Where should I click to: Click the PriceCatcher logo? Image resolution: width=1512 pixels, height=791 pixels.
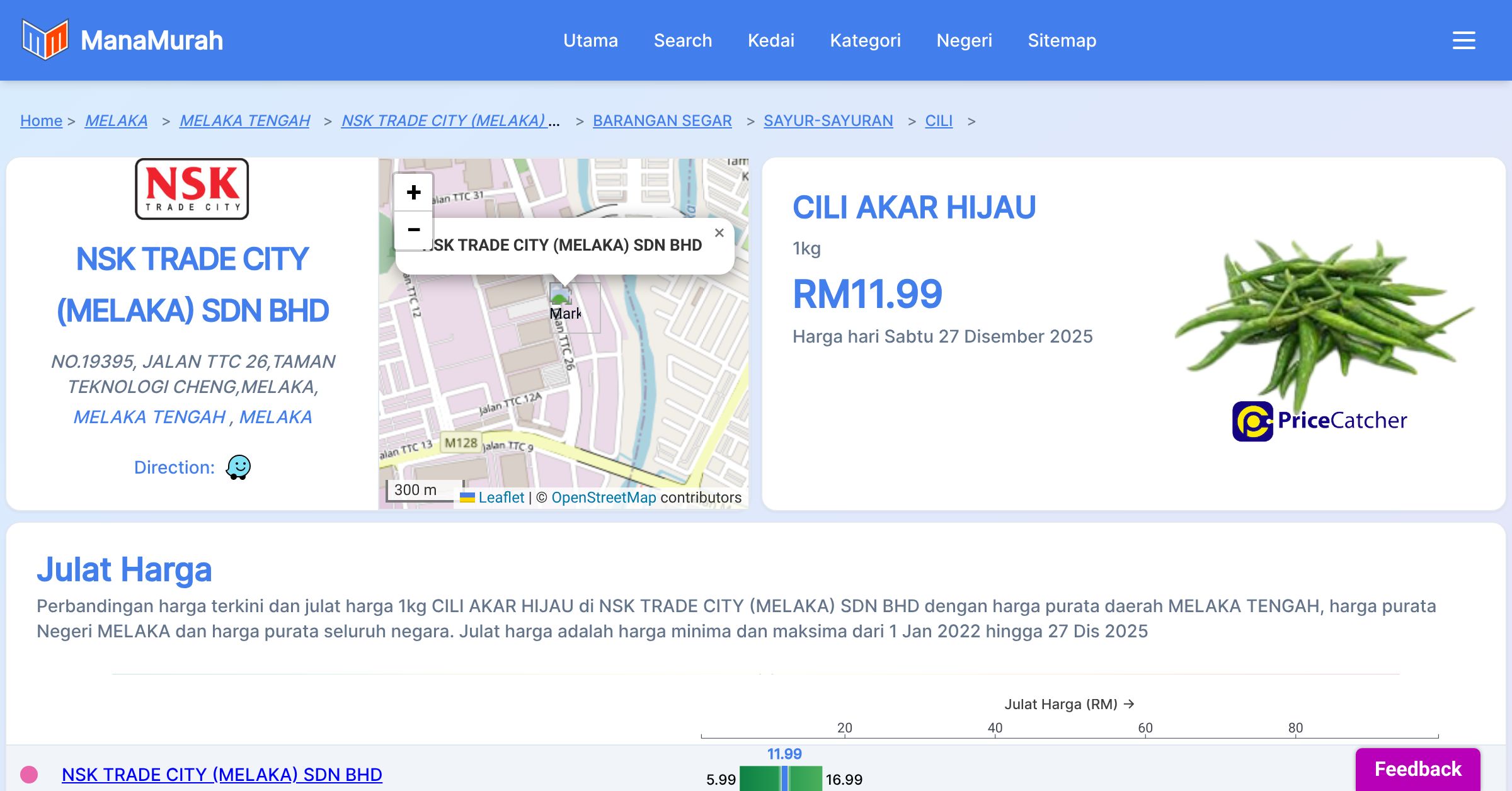pos(1319,421)
